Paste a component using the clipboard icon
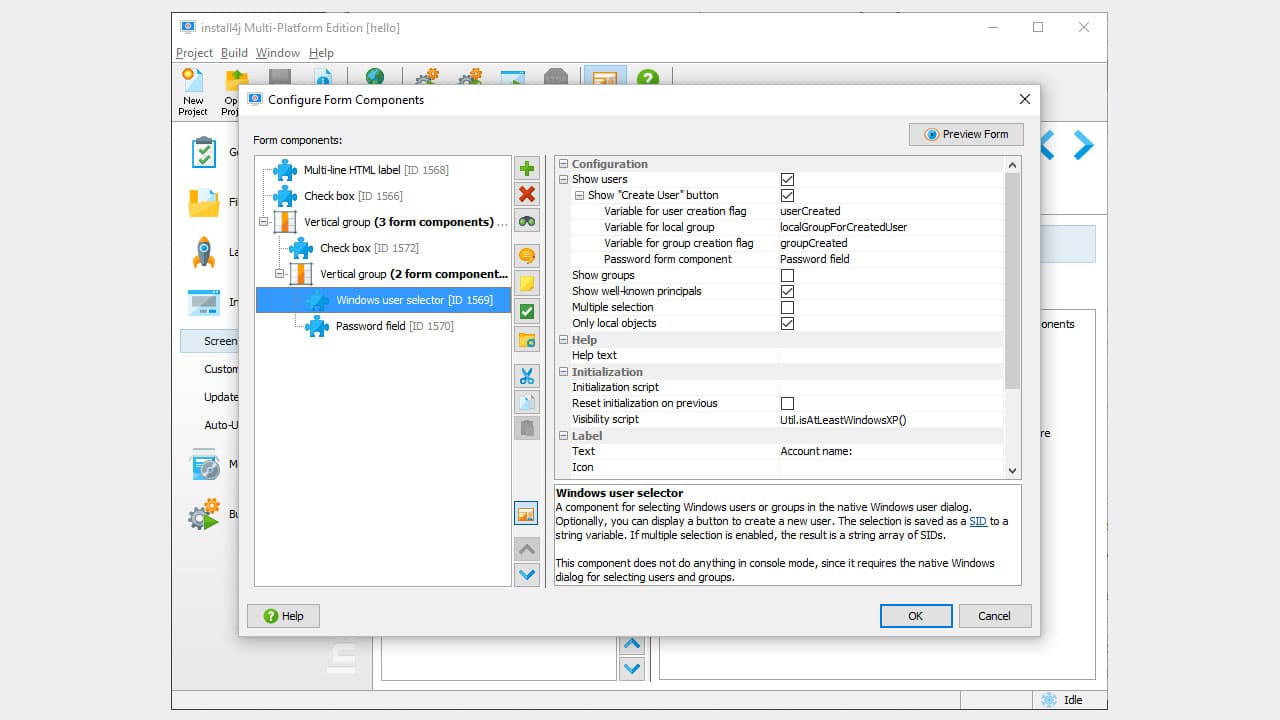This screenshot has width=1280, height=720. point(527,427)
